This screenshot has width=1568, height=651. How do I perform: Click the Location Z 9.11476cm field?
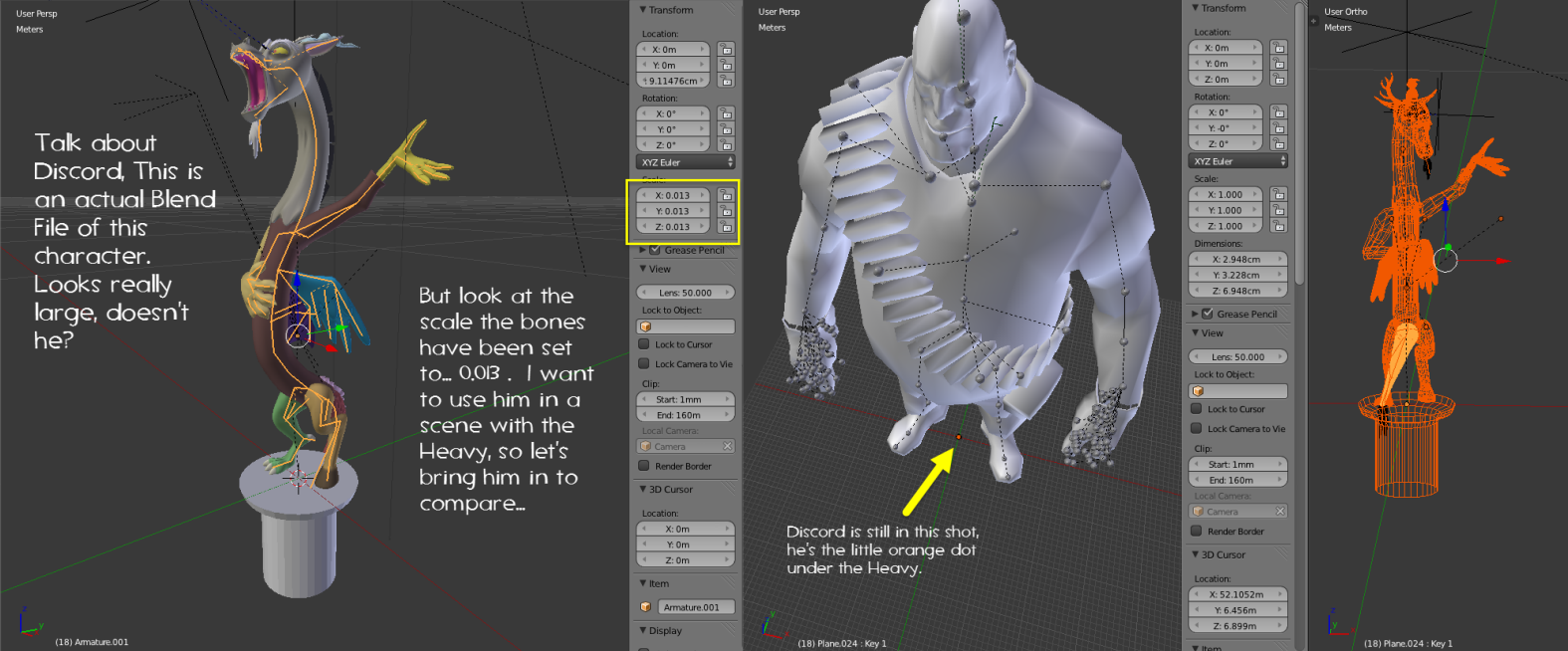tap(674, 81)
